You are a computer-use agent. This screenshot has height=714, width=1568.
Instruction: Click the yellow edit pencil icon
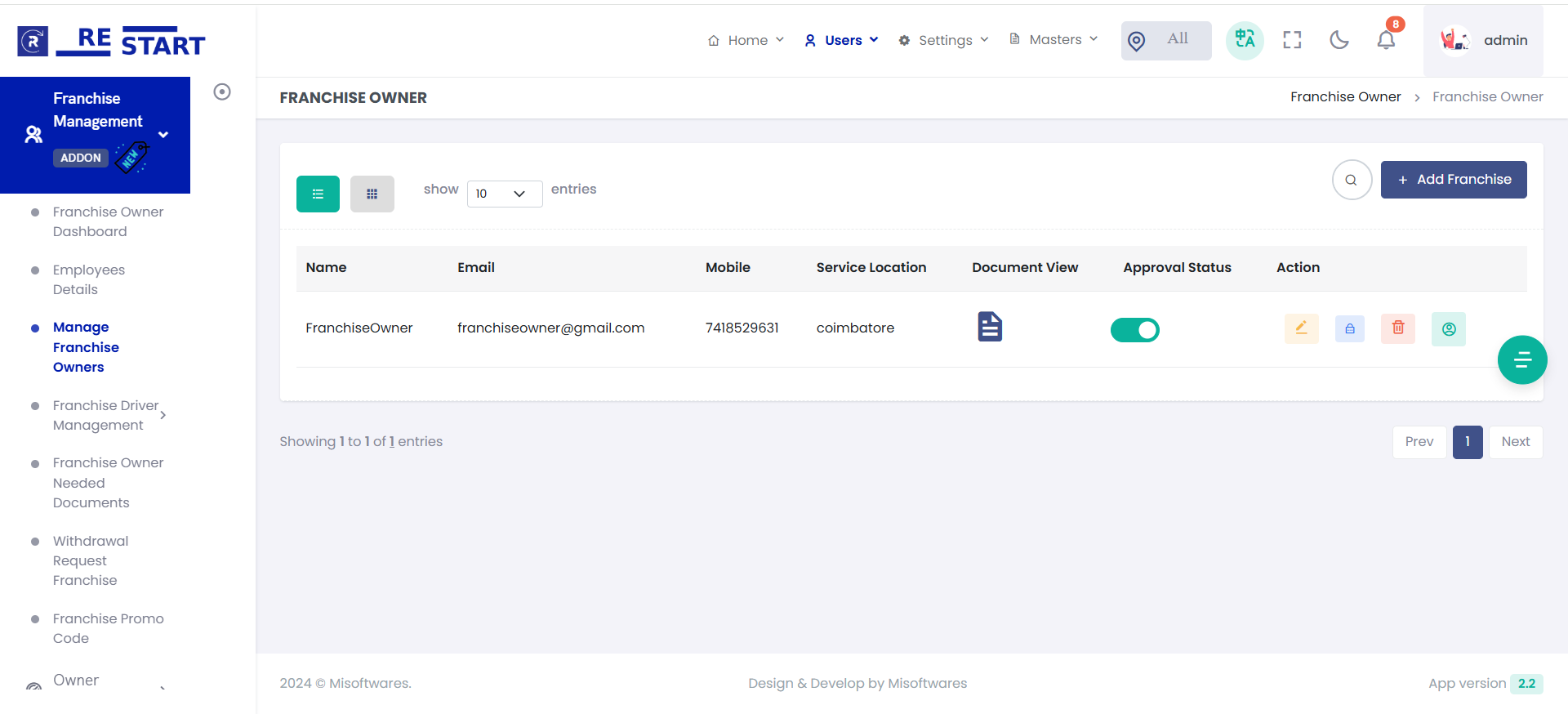click(x=1301, y=328)
